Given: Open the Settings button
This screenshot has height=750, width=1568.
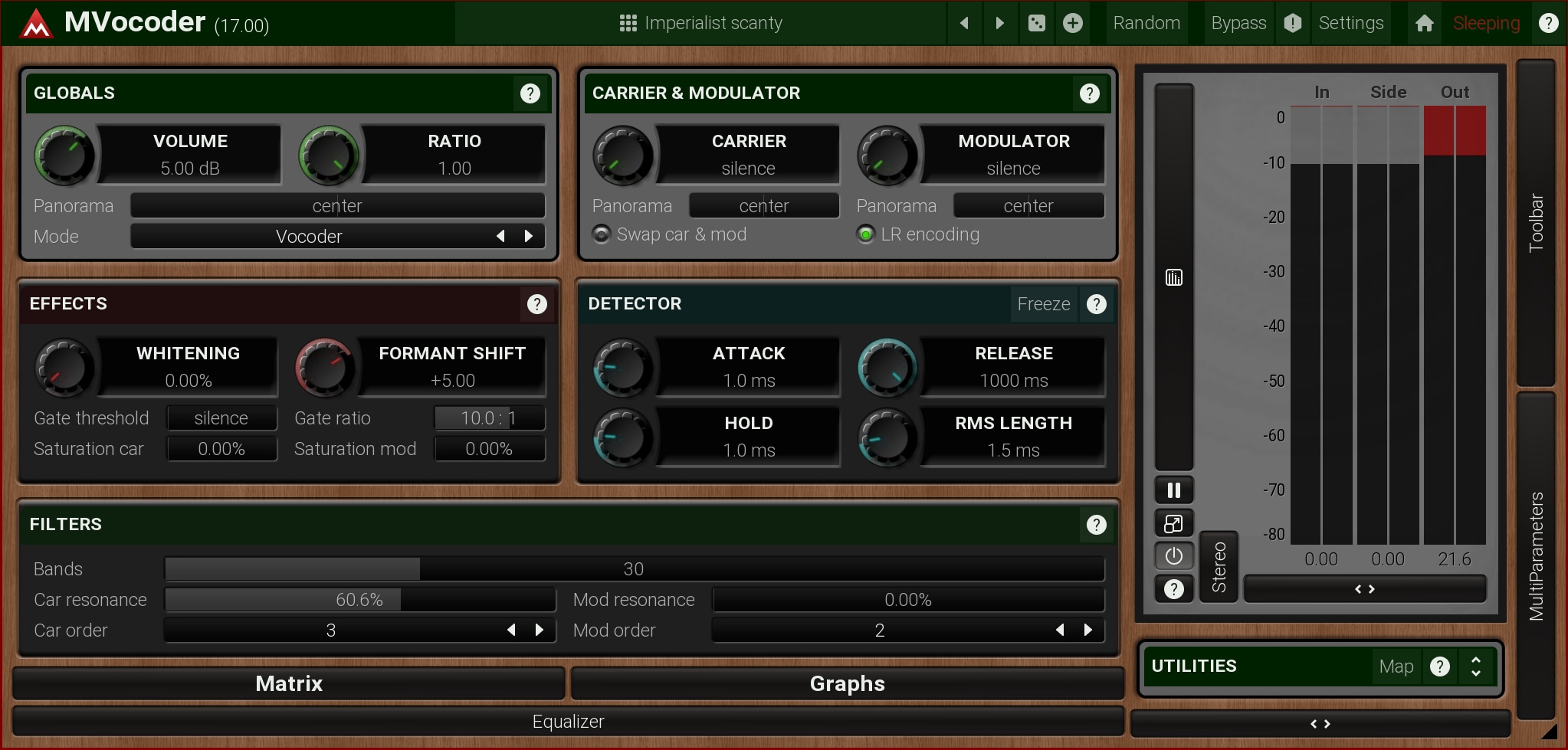Looking at the screenshot, I should coord(1350,23).
